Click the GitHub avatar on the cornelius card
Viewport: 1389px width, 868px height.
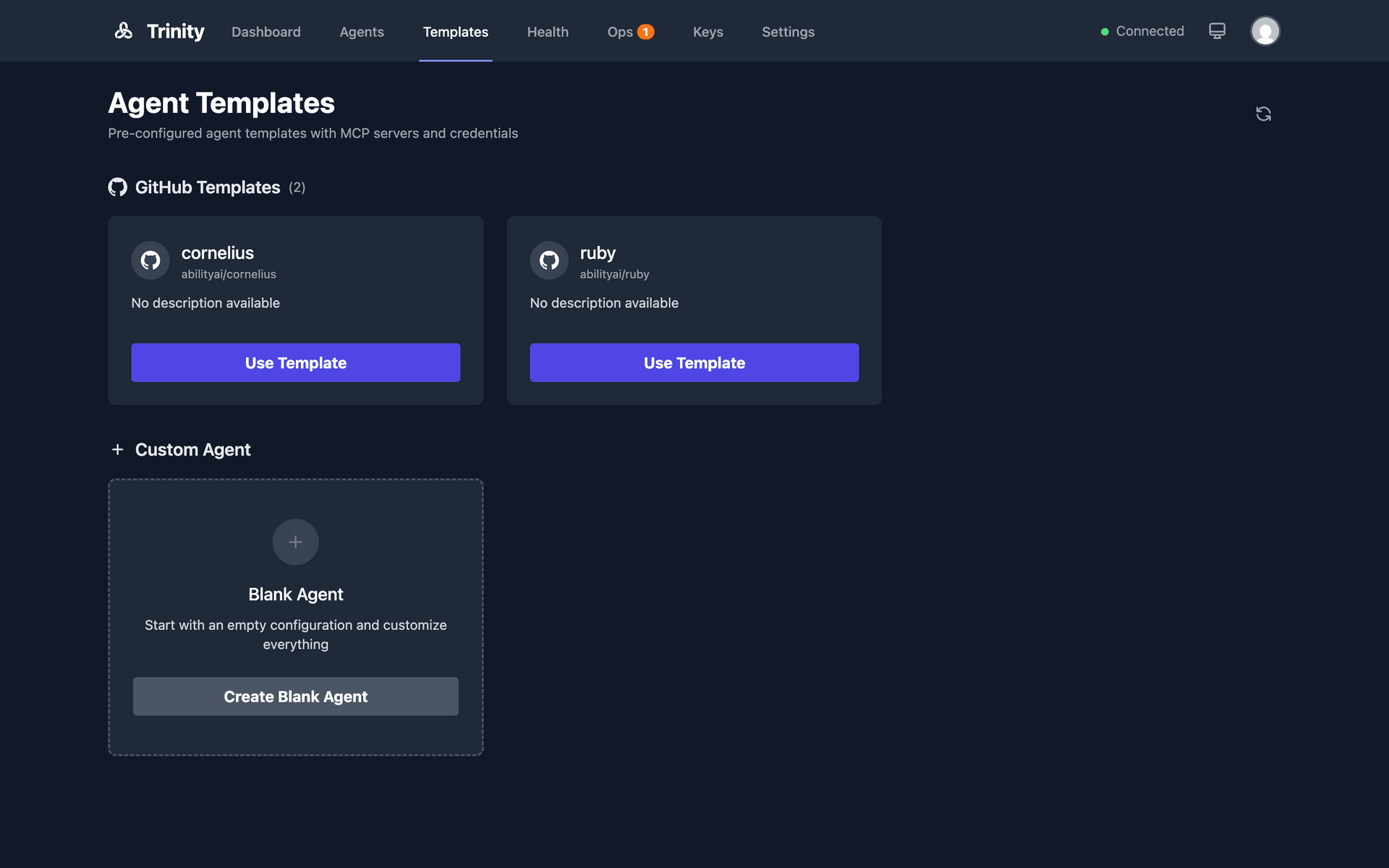pyautogui.click(x=150, y=261)
